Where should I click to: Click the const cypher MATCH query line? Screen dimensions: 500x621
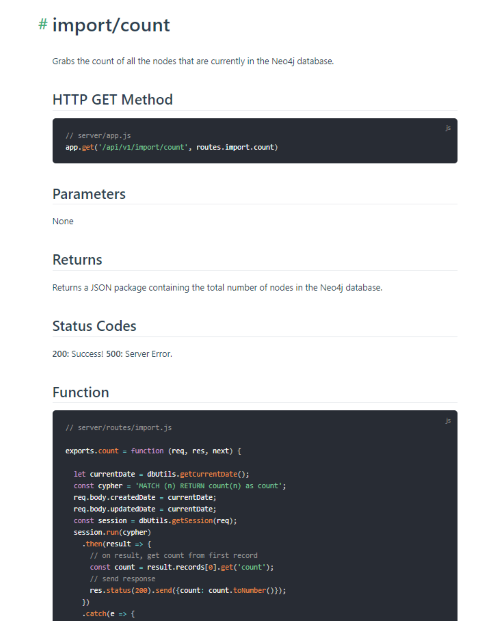click(x=179, y=486)
